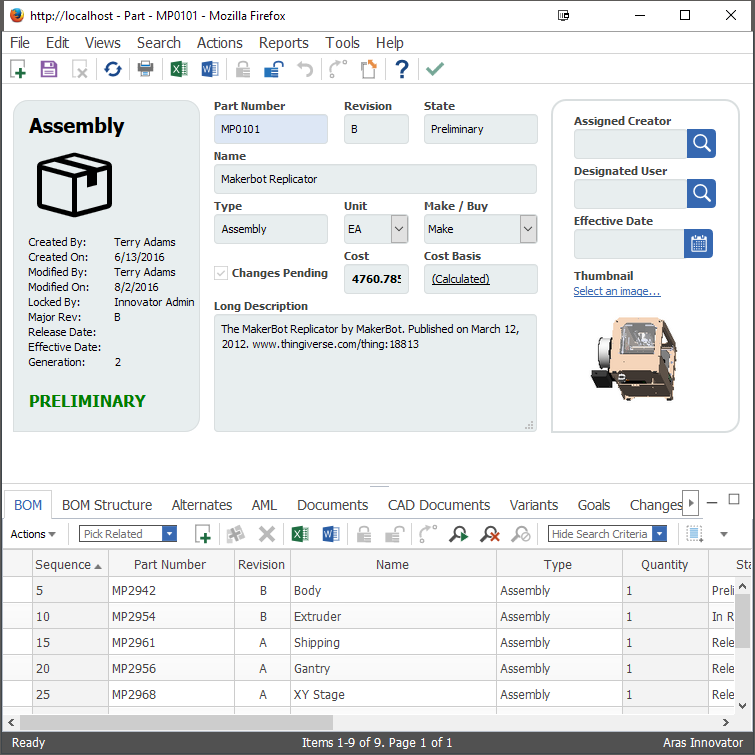This screenshot has width=755, height=755.
Task: Export BOM grid to Word
Action: click(331, 534)
